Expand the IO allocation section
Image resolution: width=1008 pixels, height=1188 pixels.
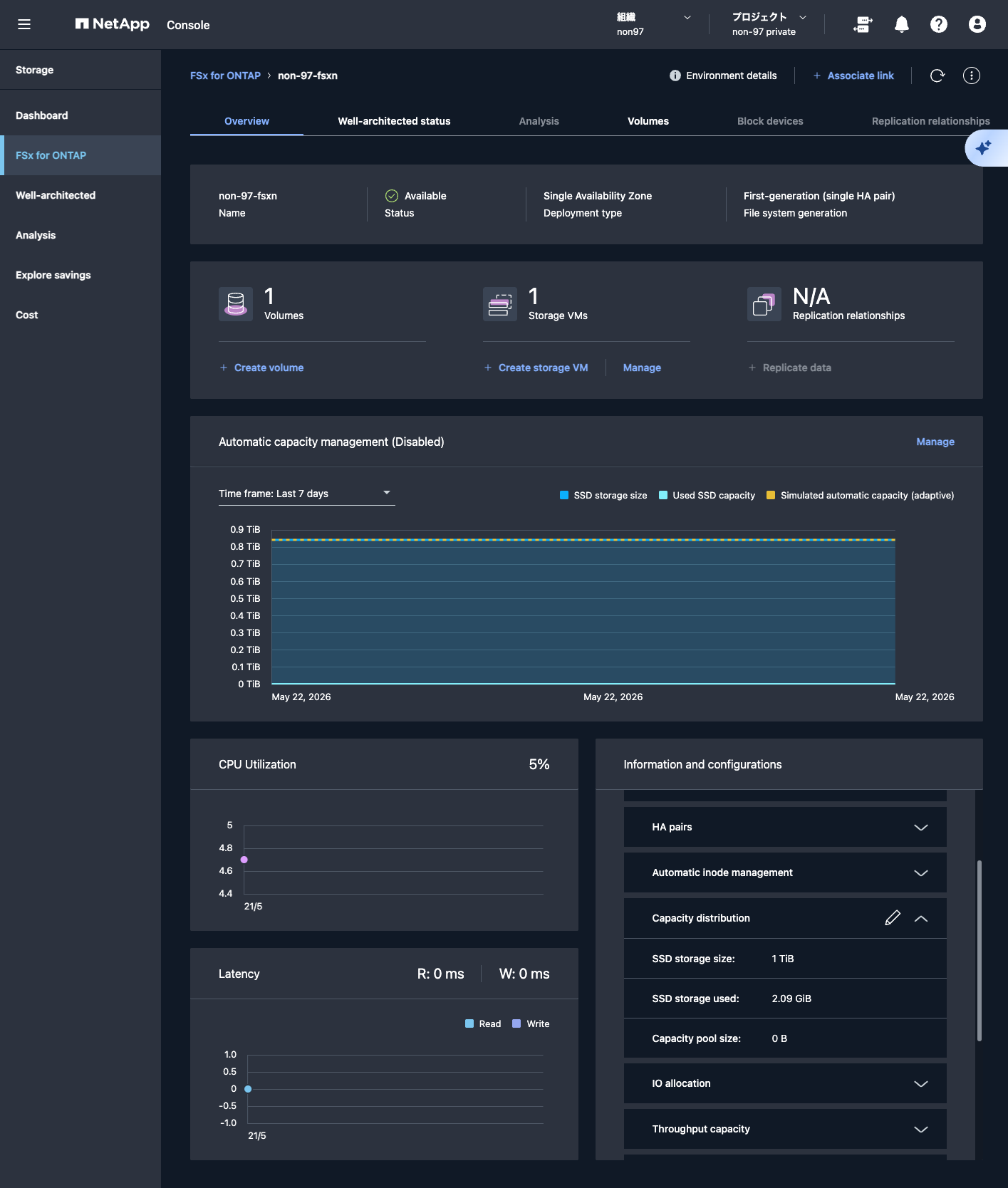pyautogui.click(x=921, y=1083)
